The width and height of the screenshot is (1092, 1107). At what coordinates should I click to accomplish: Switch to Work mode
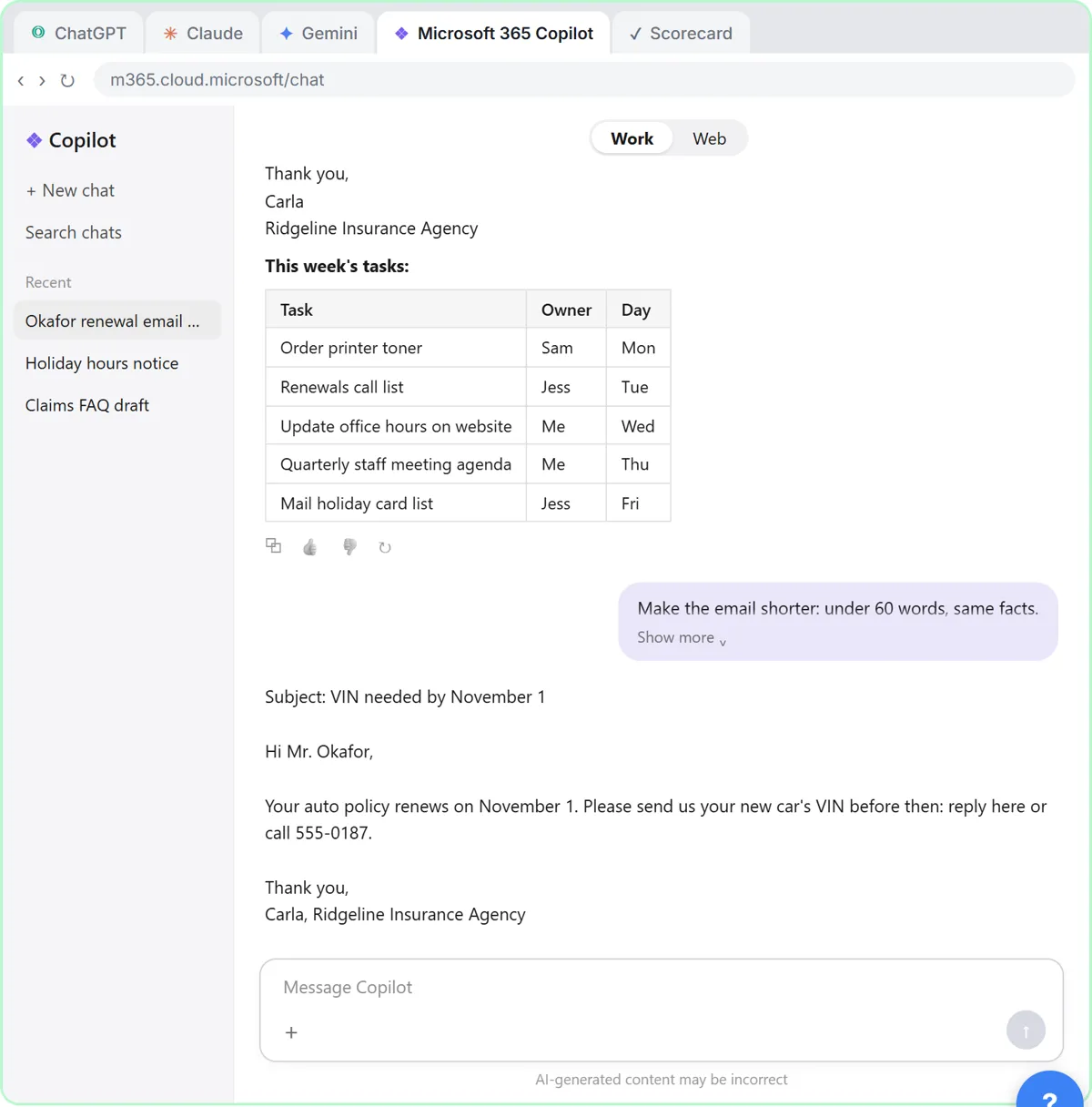632,138
